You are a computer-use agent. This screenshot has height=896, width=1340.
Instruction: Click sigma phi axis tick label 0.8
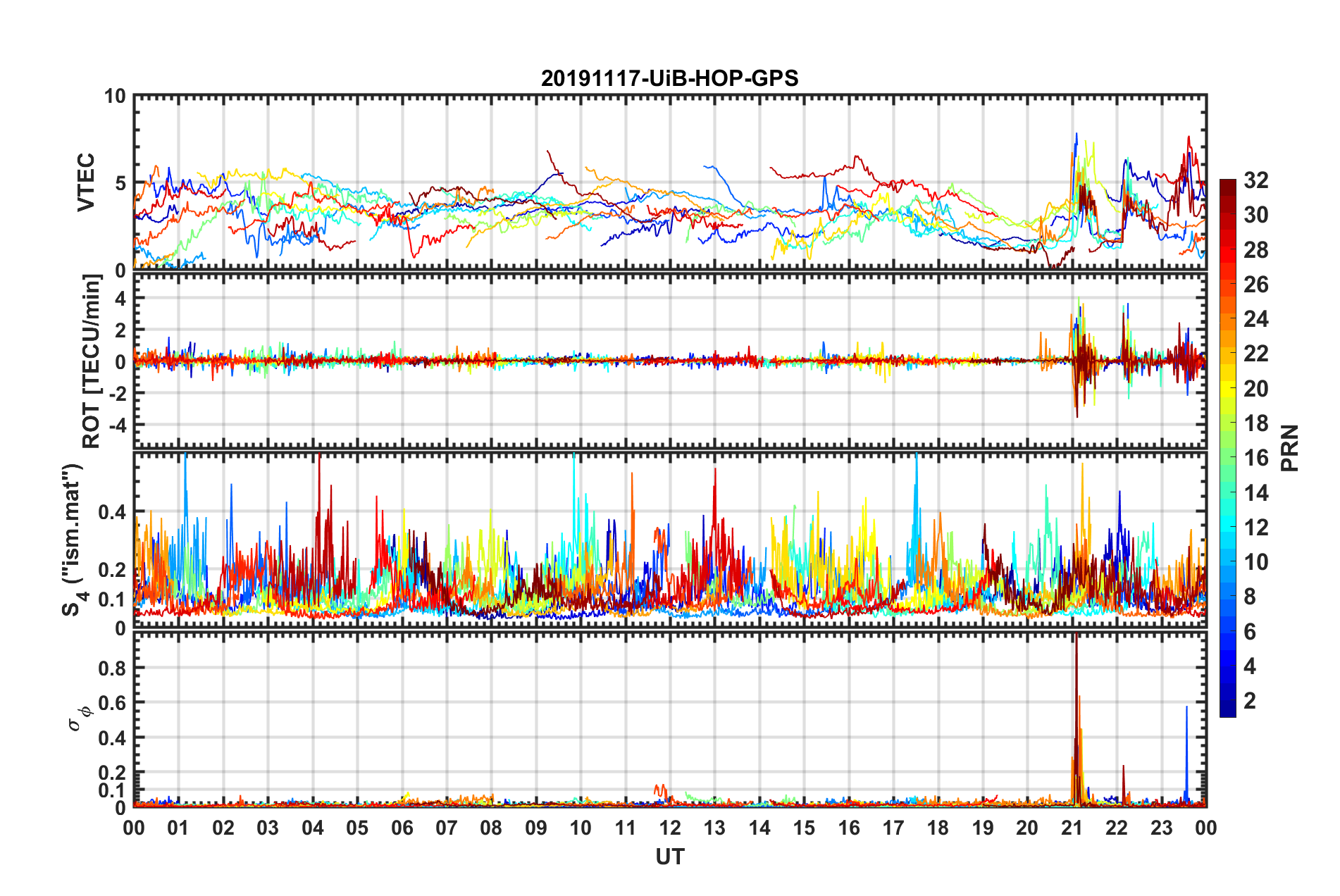tap(113, 668)
